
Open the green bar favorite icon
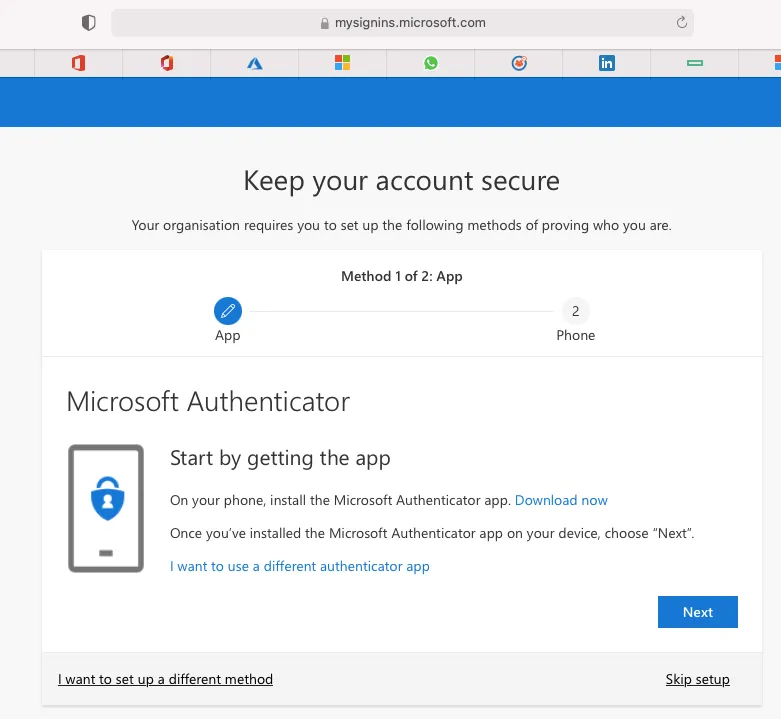(695, 63)
